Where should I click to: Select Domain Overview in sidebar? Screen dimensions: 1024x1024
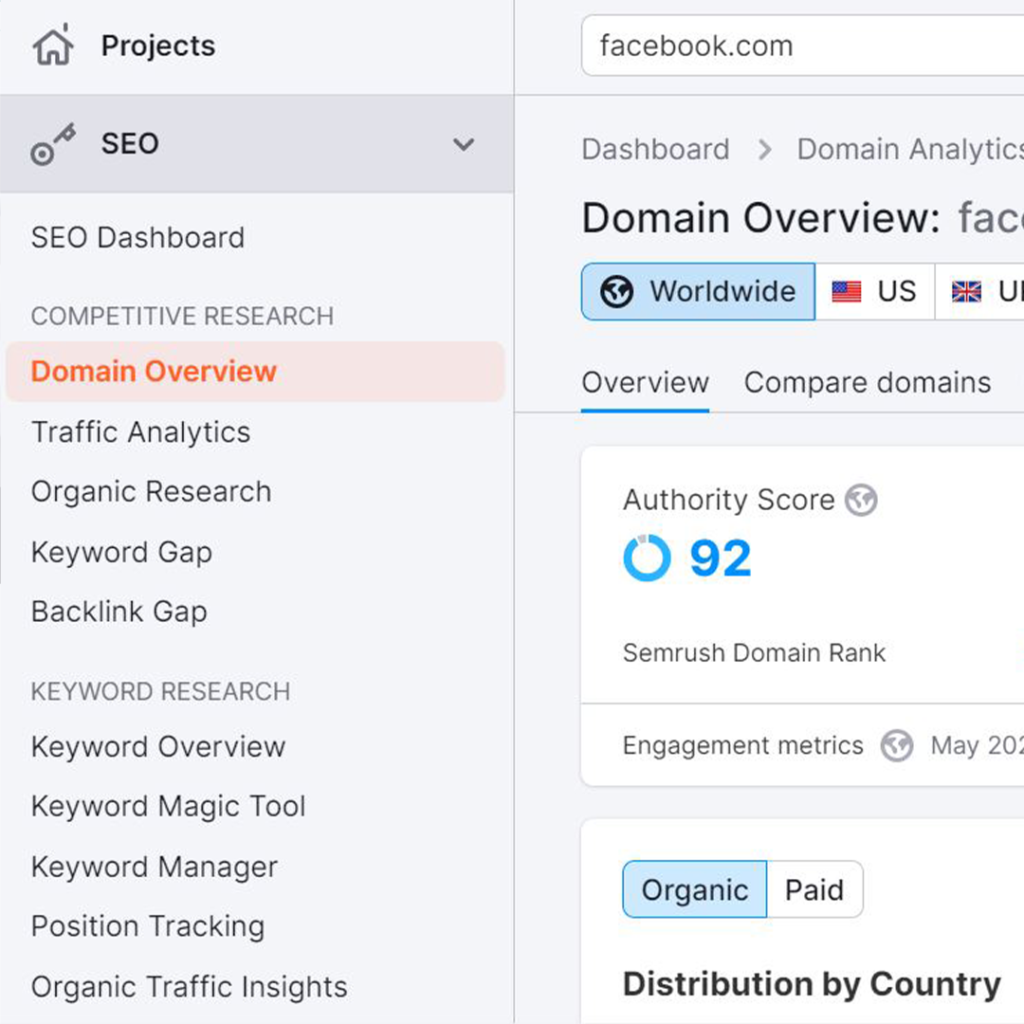255,372
